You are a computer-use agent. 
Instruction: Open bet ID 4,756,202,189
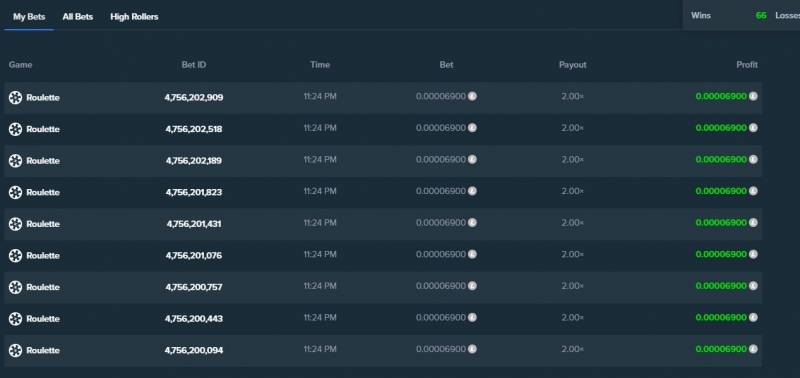tap(194, 161)
